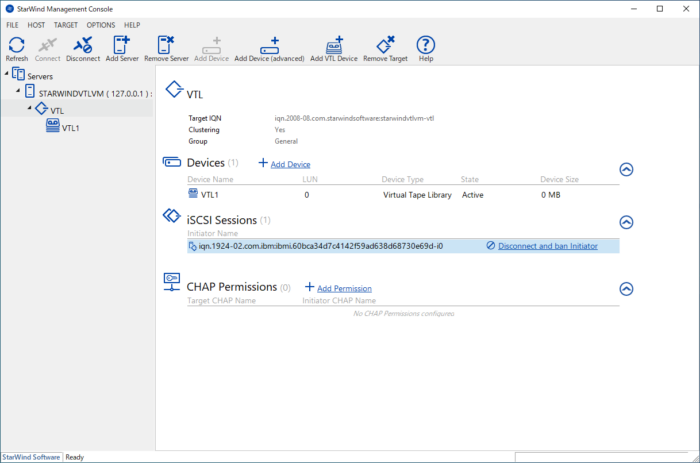Click the Target CHAP Name column header

click(x=221, y=300)
